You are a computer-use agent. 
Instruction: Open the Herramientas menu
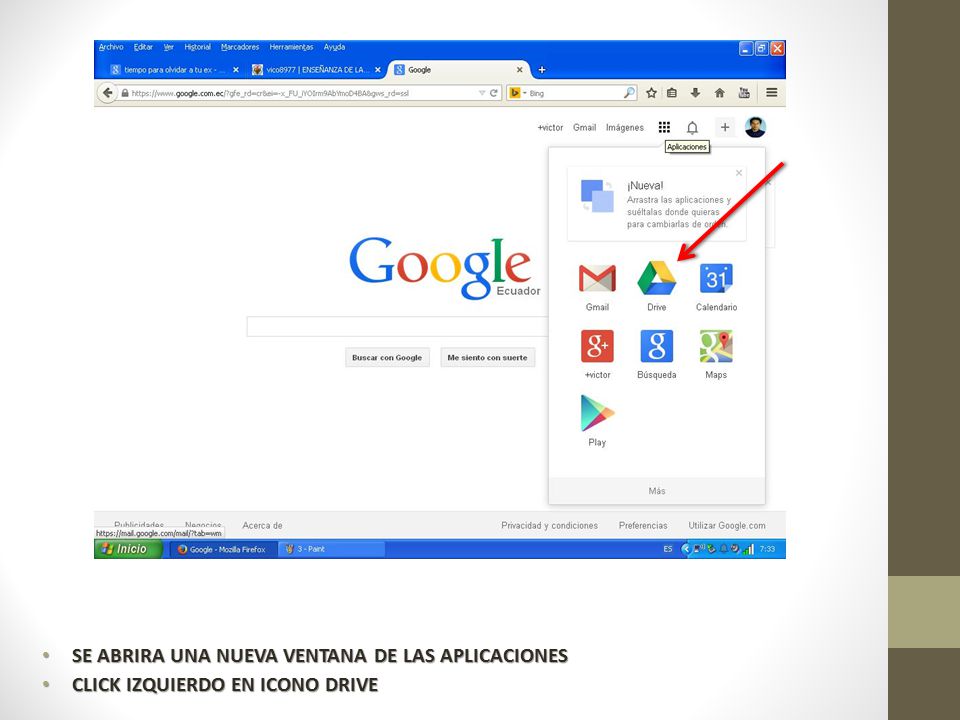coord(291,47)
